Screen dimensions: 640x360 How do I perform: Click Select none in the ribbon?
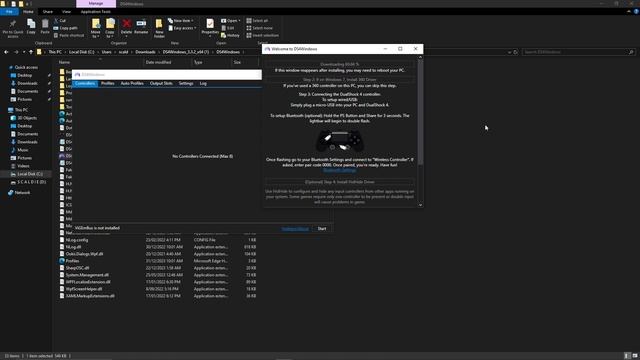pos(259,28)
